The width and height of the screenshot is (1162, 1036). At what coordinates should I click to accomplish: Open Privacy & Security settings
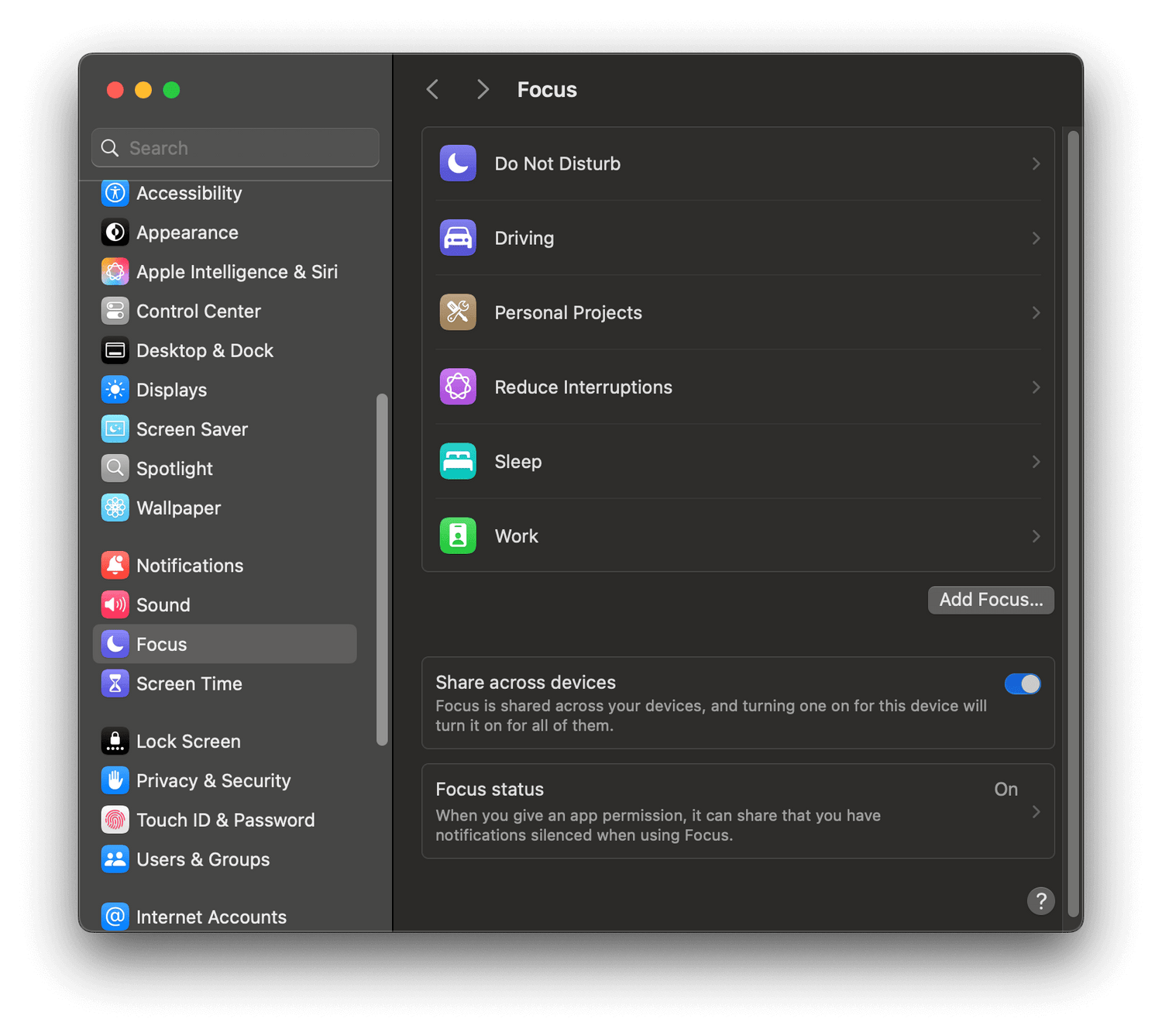[213, 780]
